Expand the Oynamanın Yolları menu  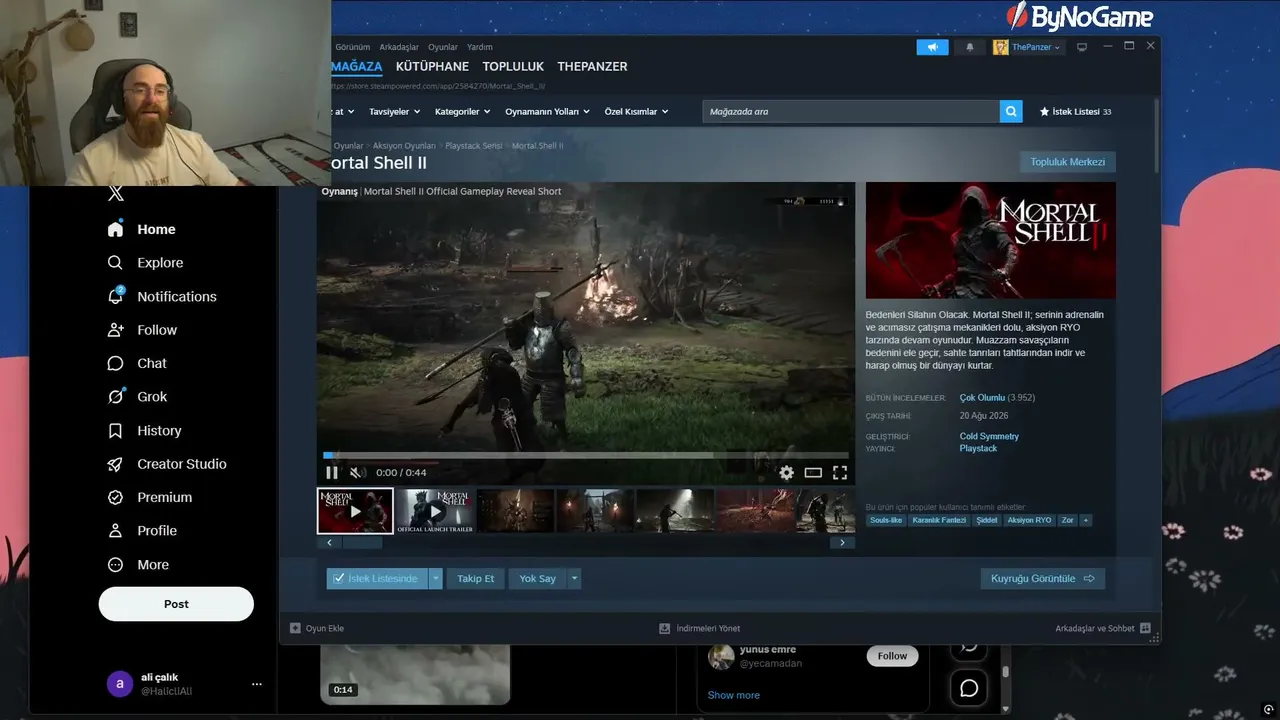point(548,112)
